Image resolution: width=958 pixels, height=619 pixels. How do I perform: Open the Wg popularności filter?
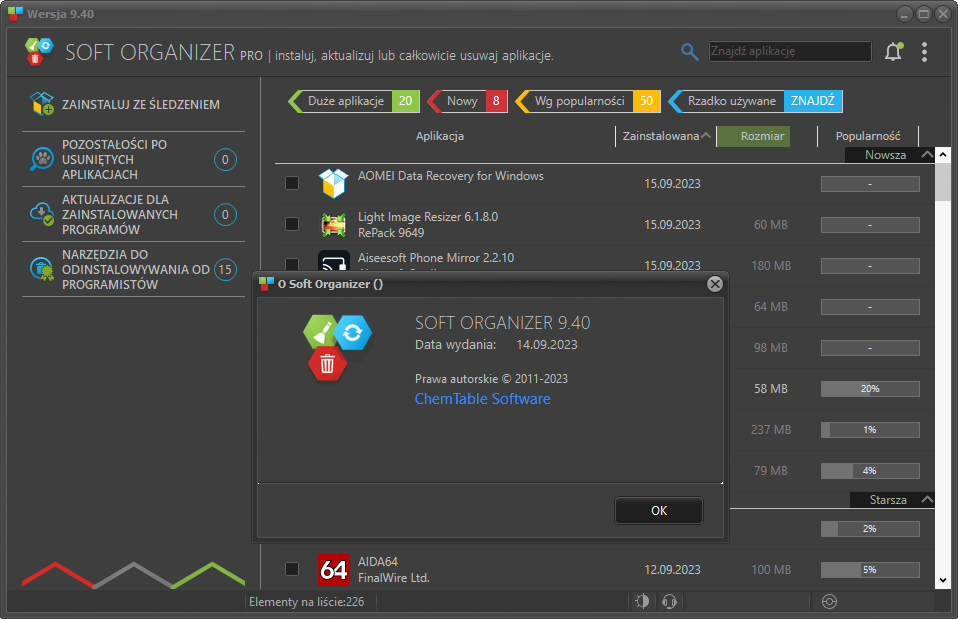(x=588, y=101)
